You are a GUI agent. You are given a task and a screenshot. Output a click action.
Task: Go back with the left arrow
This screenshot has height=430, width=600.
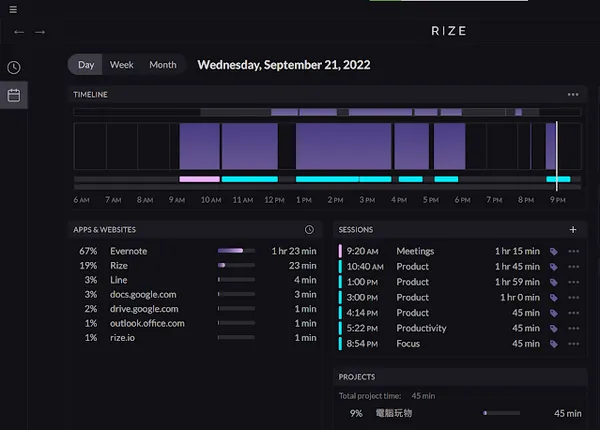point(19,32)
